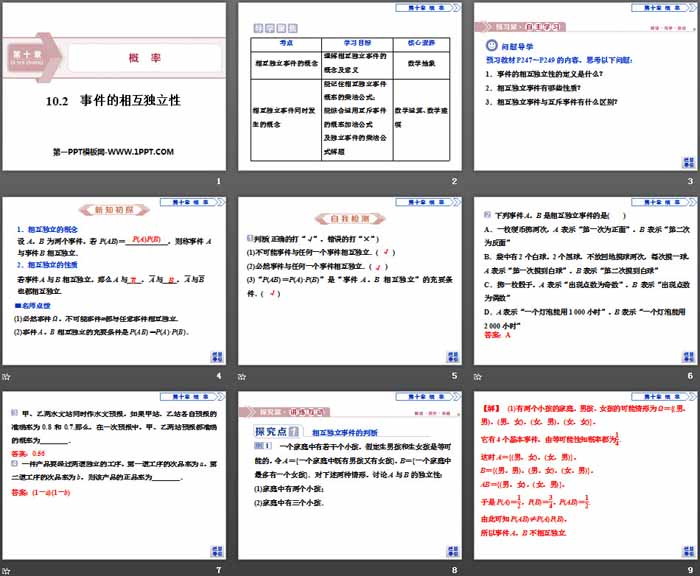
Task: Click the clock icon beside 问题导学
Action: pos(489,46)
